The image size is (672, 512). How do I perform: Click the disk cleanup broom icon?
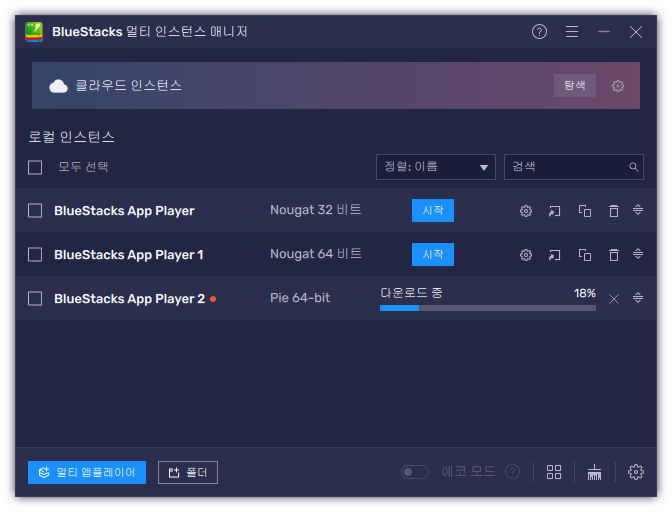[x=594, y=472]
